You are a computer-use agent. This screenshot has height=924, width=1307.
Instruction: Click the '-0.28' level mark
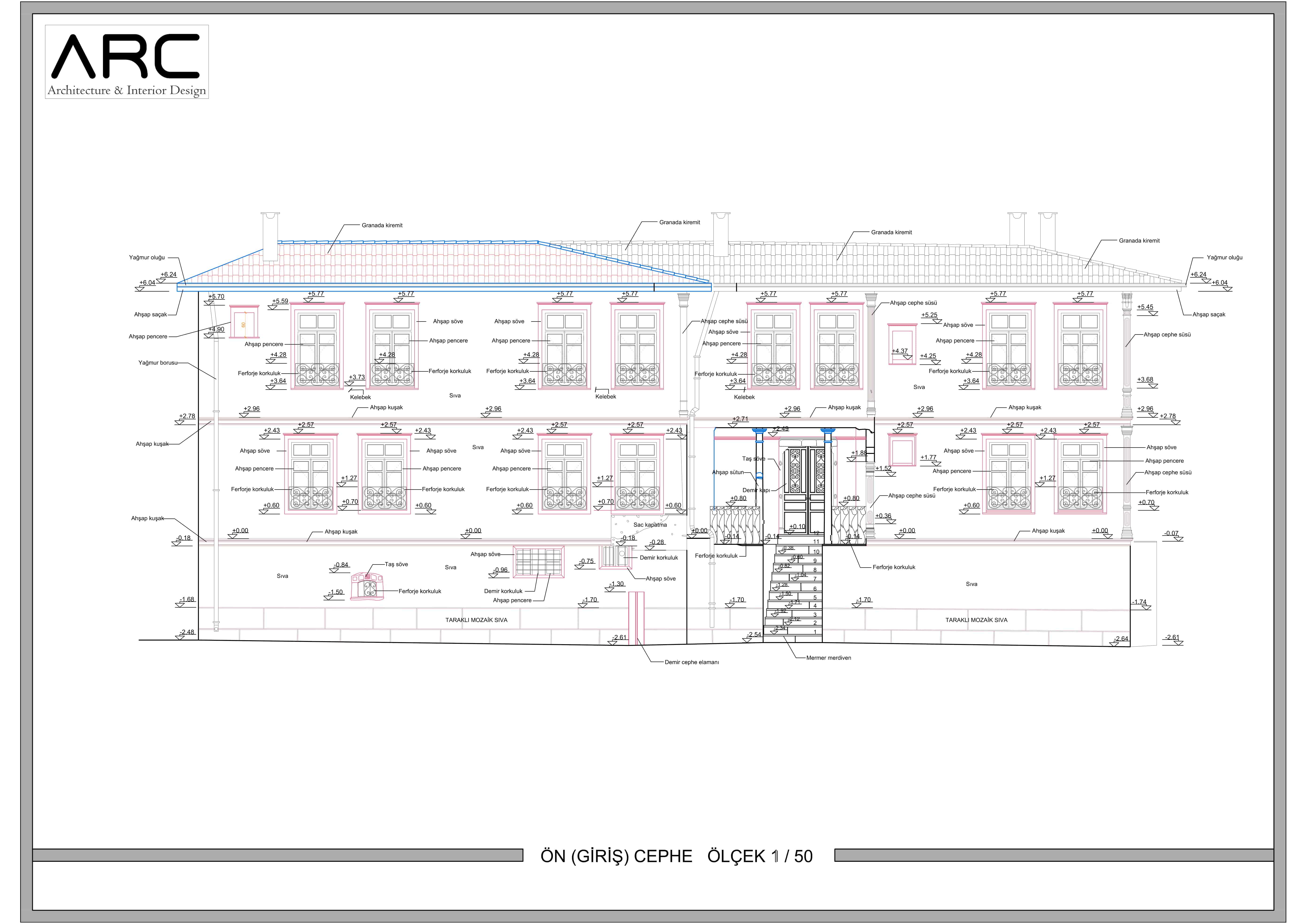coord(657,542)
